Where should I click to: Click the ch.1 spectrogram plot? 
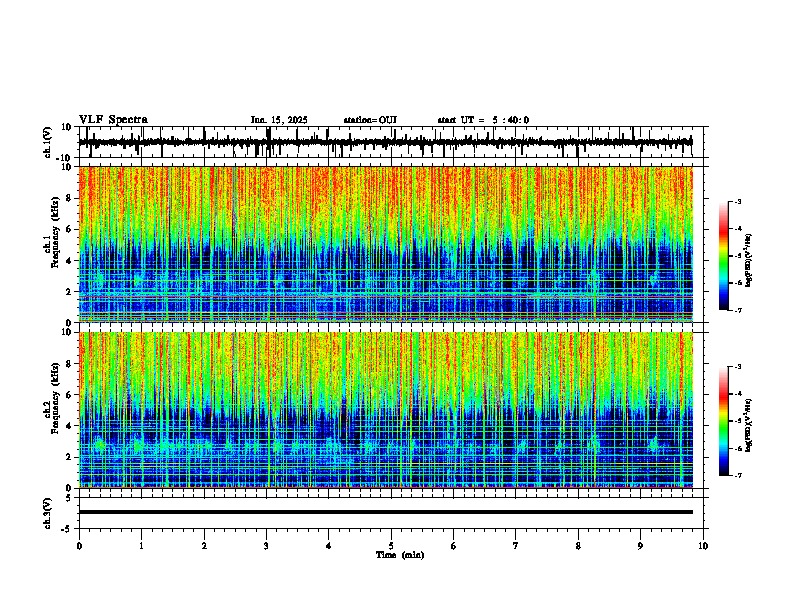pyautogui.click(x=385, y=244)
